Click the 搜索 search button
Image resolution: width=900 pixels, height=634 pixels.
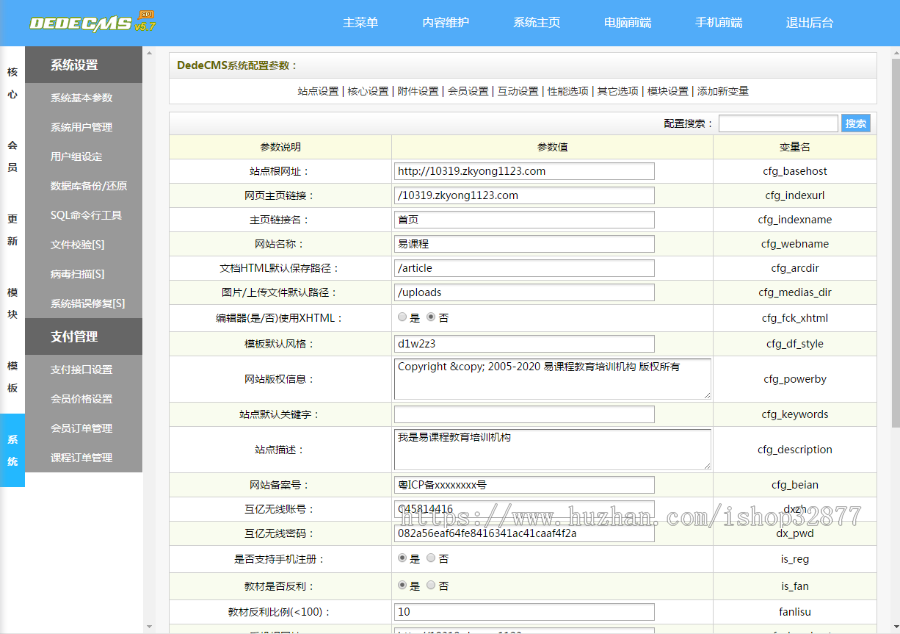tap(856, 123)
